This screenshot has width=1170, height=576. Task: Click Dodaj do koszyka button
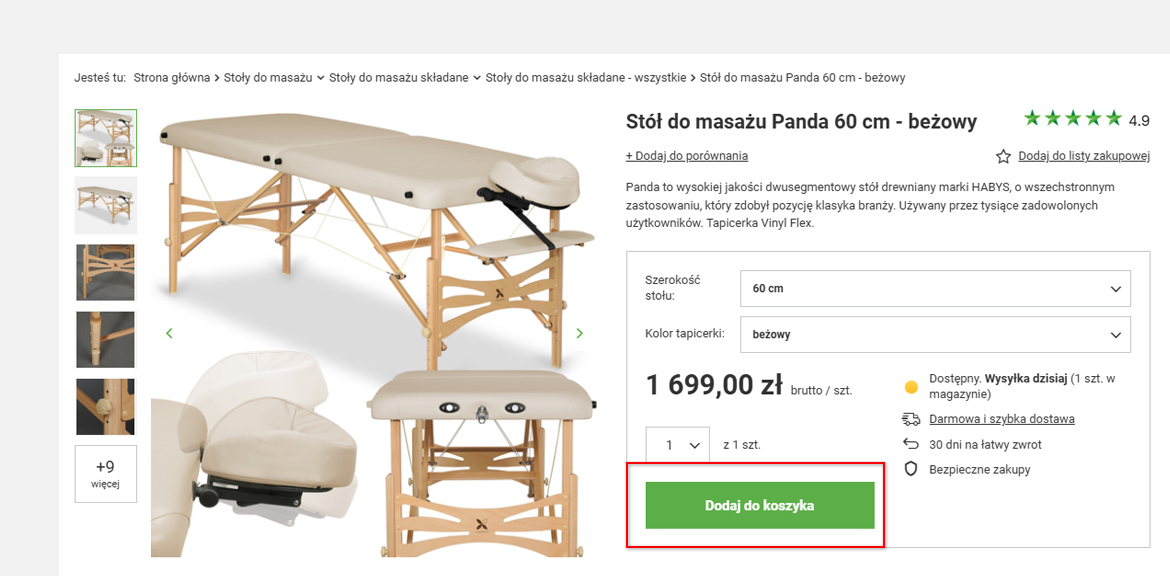760,505
